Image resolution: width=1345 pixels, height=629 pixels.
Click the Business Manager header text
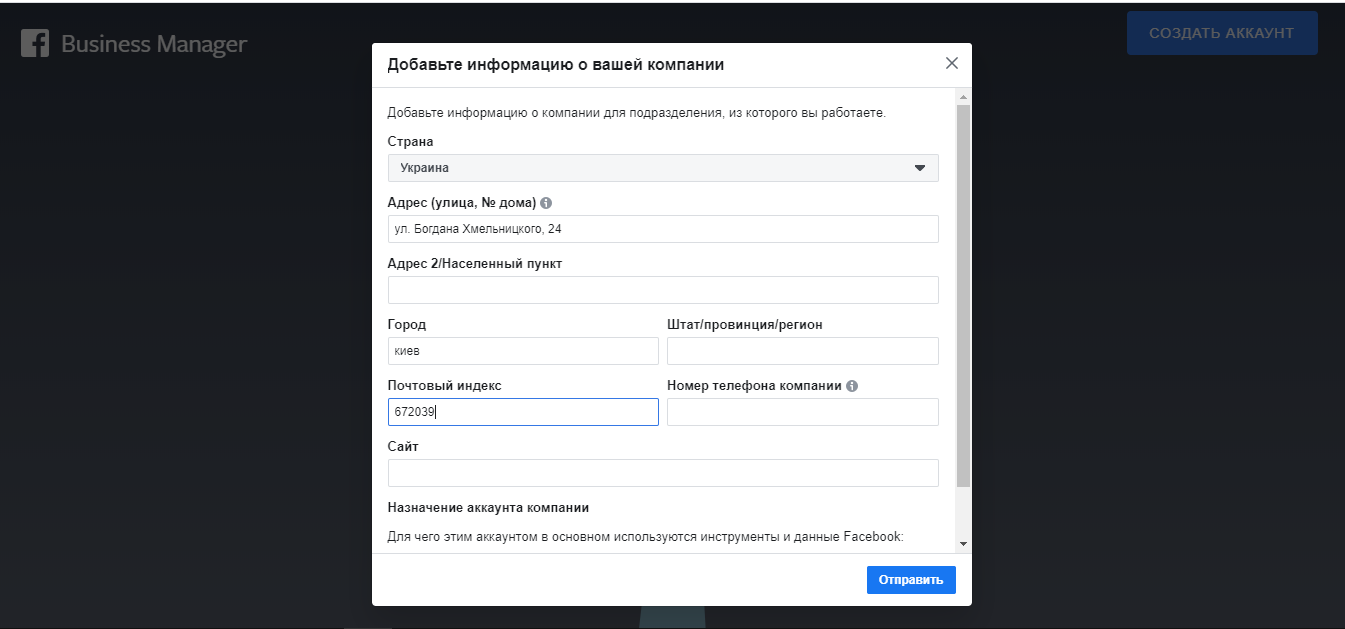coord(154,44)
